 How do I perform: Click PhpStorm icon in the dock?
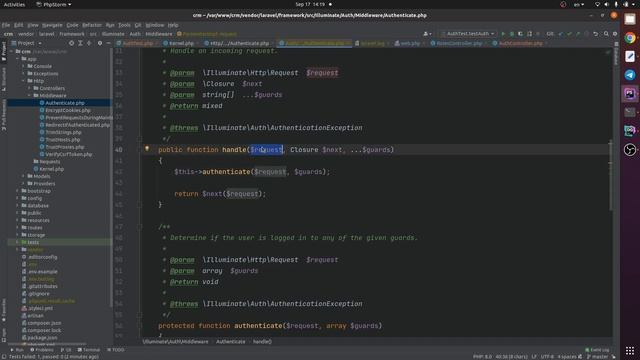coord(630,94)
